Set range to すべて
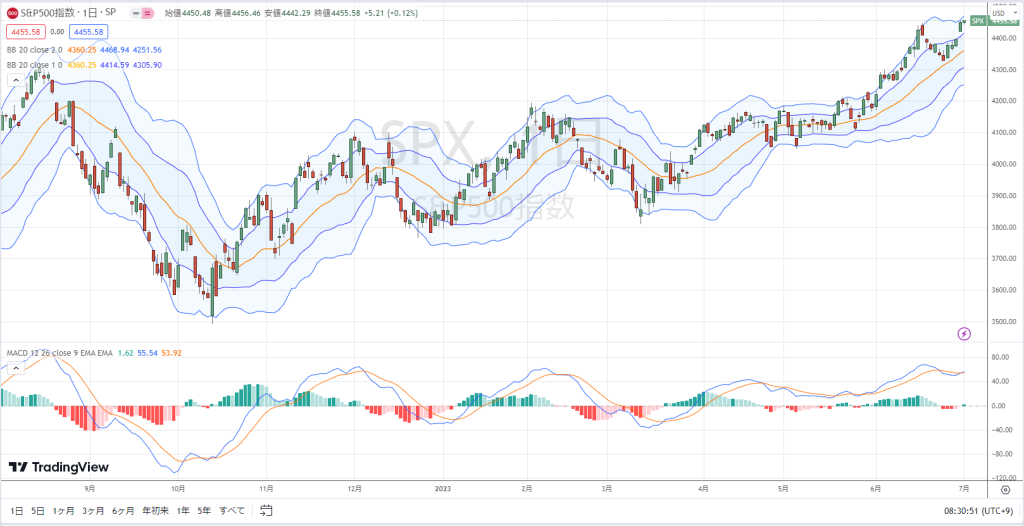 pos(232,510)
